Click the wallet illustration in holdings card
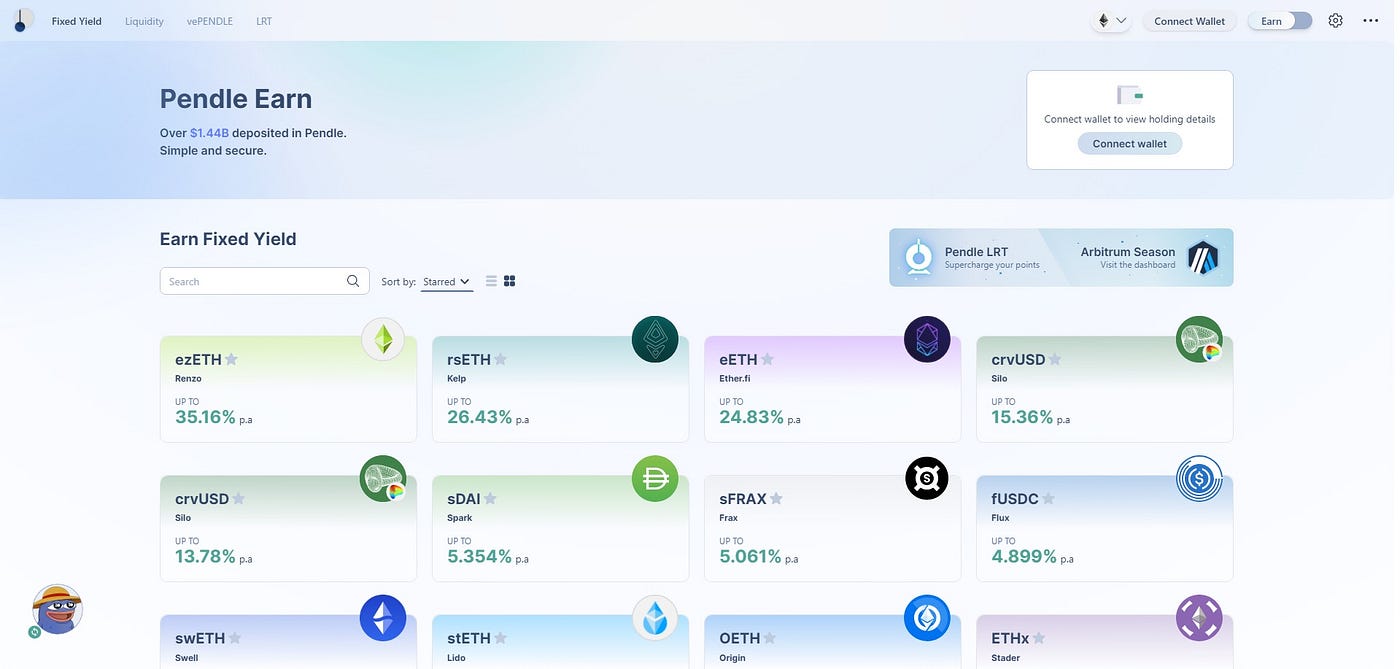The width and height of the screenshot is (1400, 669). [x=1129, y=95]
